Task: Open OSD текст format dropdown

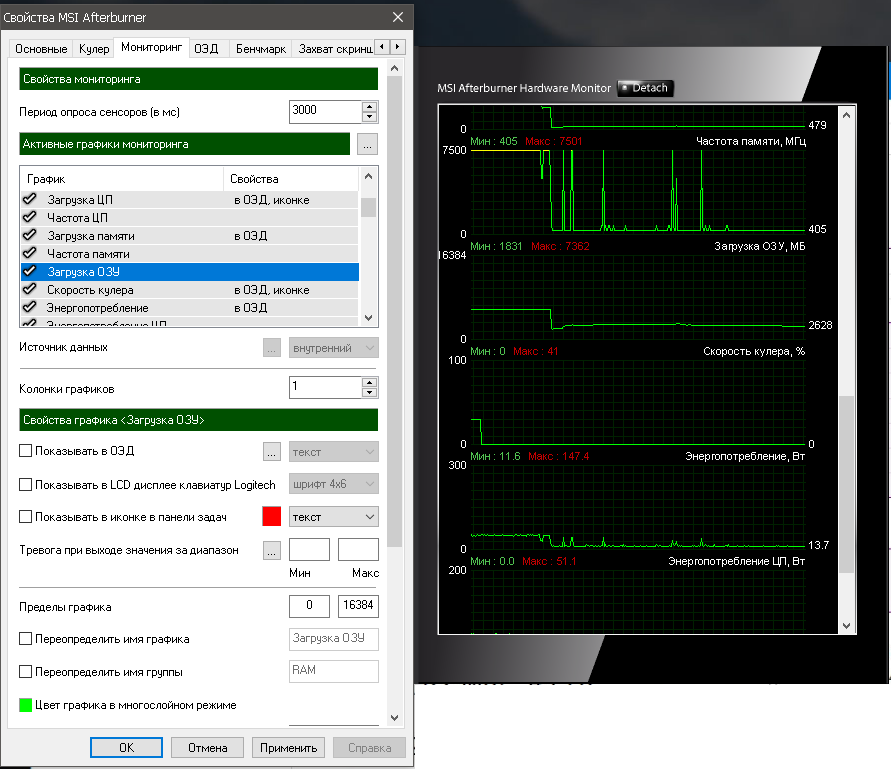Action: pos(334,452)
